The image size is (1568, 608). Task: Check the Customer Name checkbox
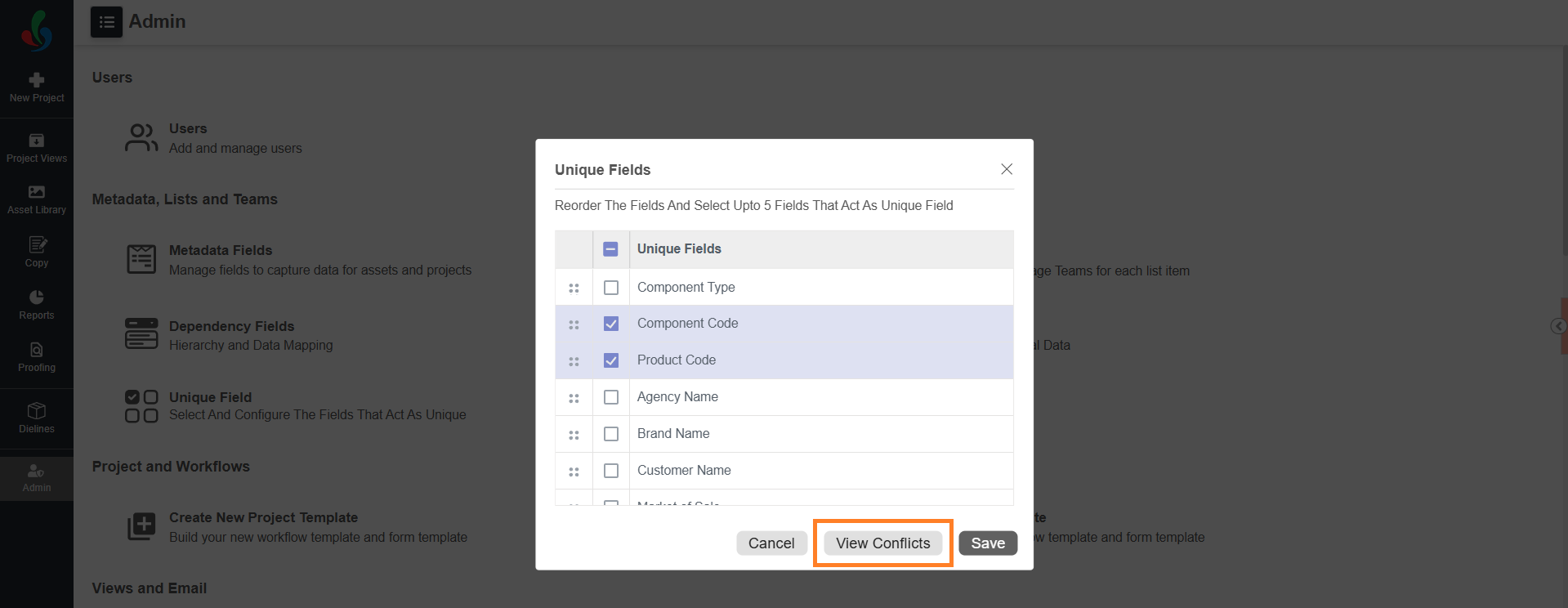point(611,471)
